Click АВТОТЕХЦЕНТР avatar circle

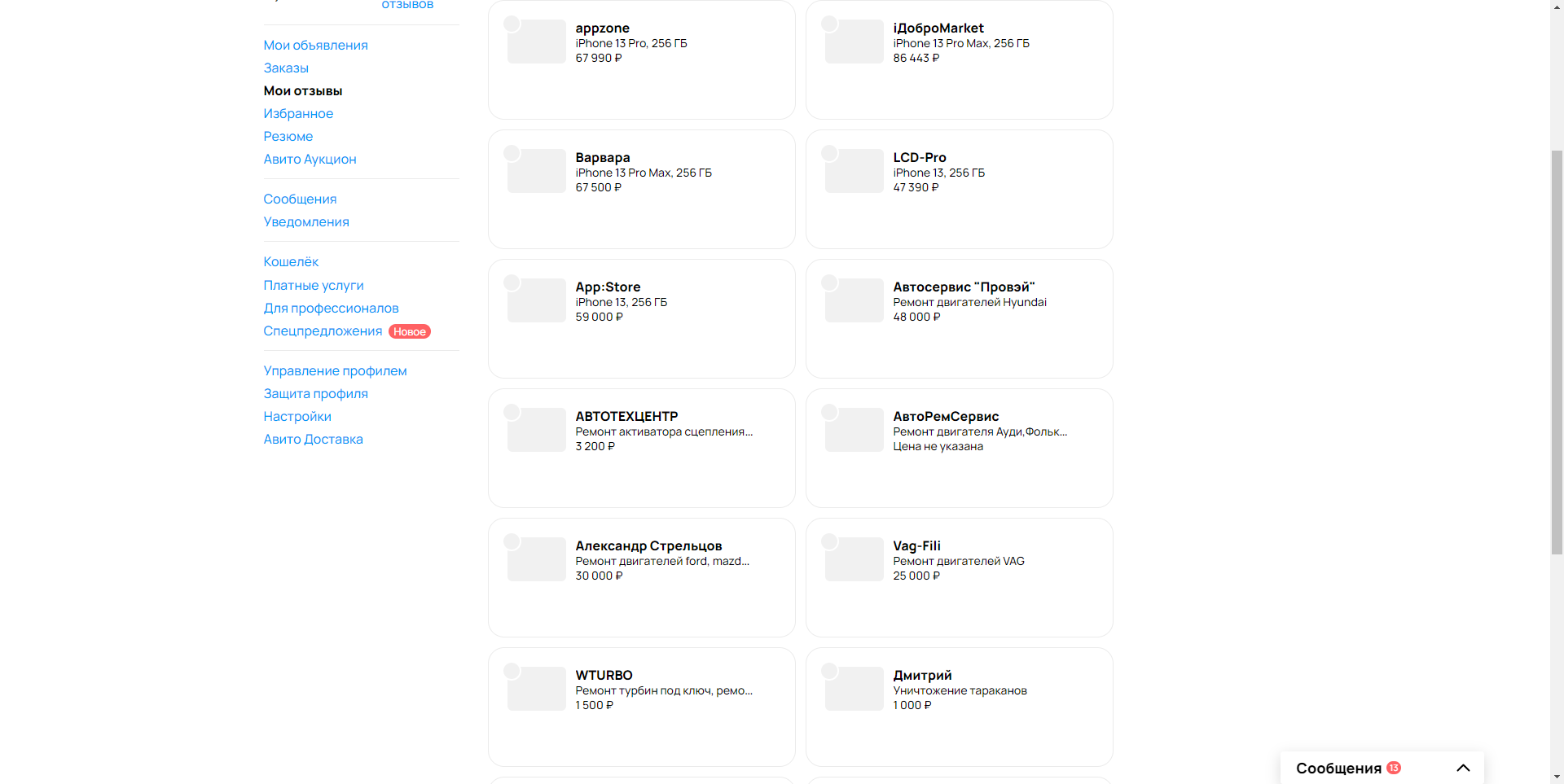click(x=512, y=412)
